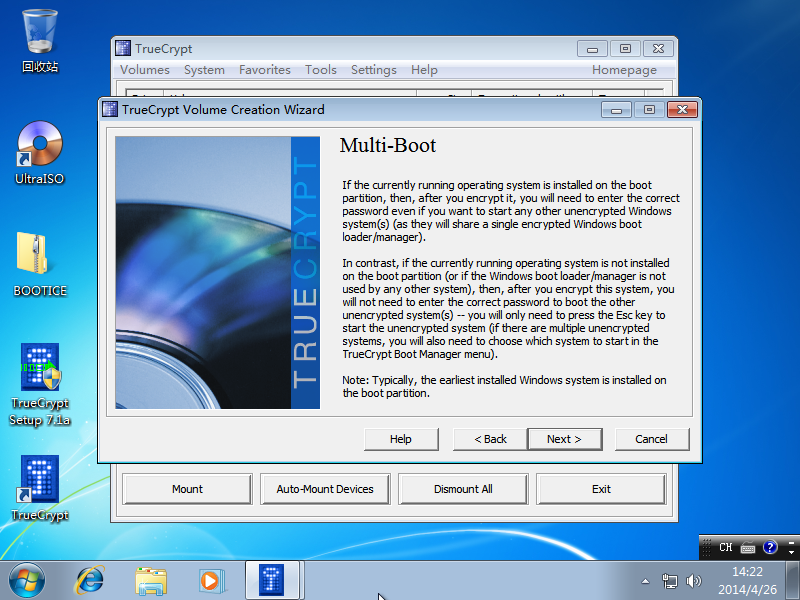Launch Internet Explorer from the taskbar
800x600 pixels.
[x=90, y=581]
